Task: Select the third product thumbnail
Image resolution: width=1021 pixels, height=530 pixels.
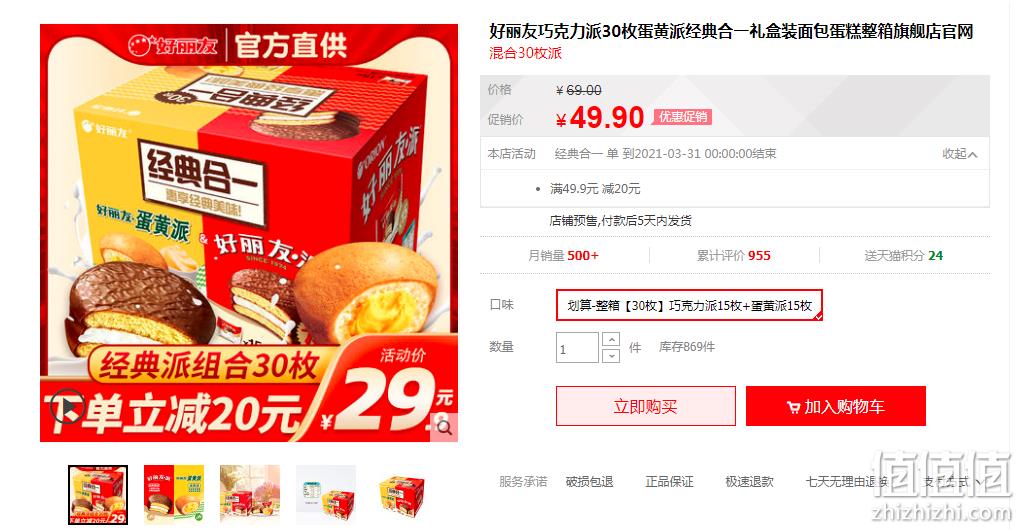Action: (x=249, y=495)
